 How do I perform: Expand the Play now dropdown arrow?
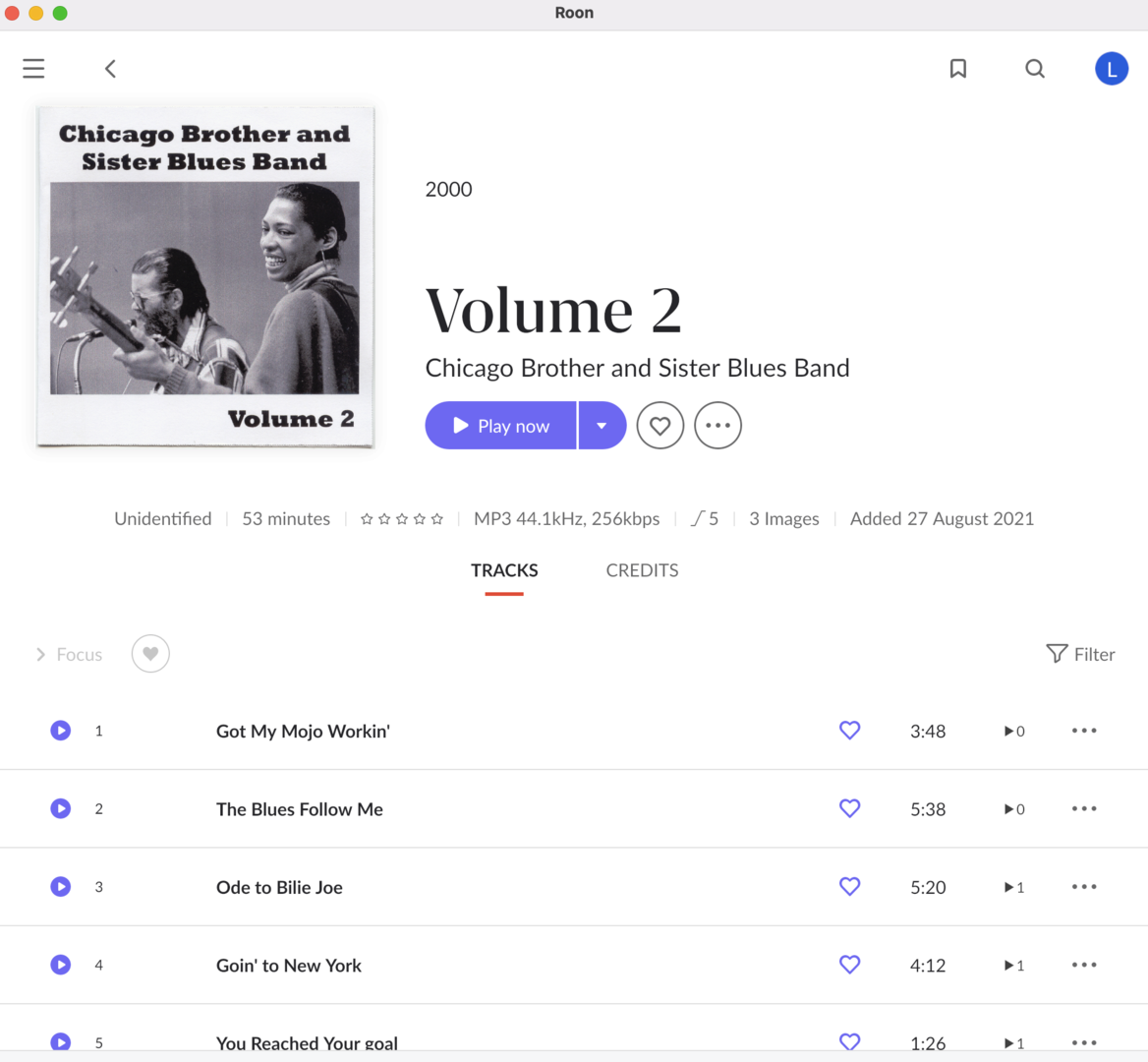point(603,426)
